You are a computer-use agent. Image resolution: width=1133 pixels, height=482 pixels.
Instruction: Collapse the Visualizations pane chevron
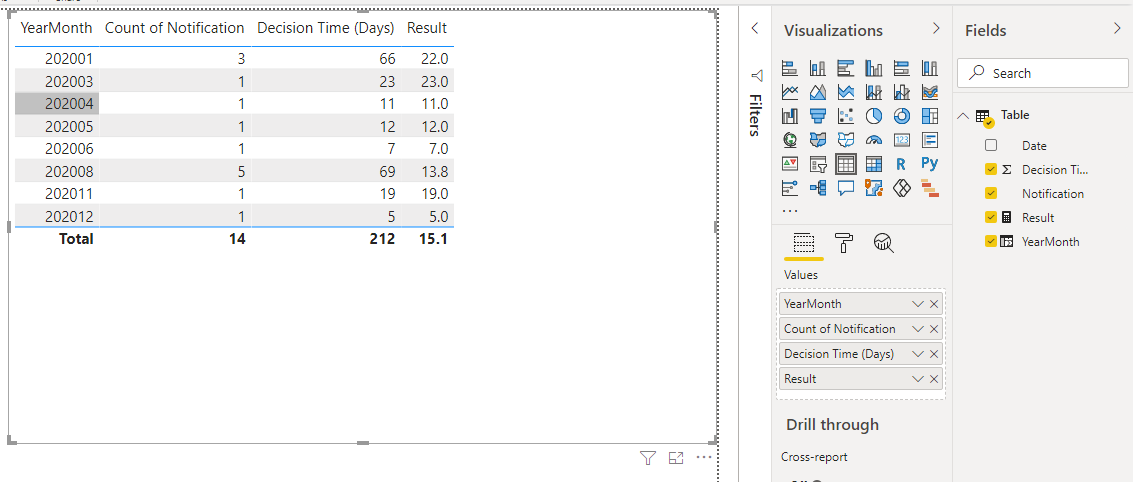coord(936,29)
